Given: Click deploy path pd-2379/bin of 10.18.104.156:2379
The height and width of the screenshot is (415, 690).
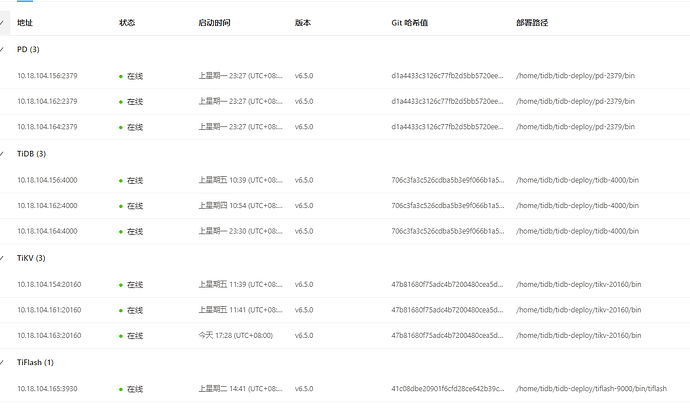Looking at the screenshot, I should click(576, 76).
